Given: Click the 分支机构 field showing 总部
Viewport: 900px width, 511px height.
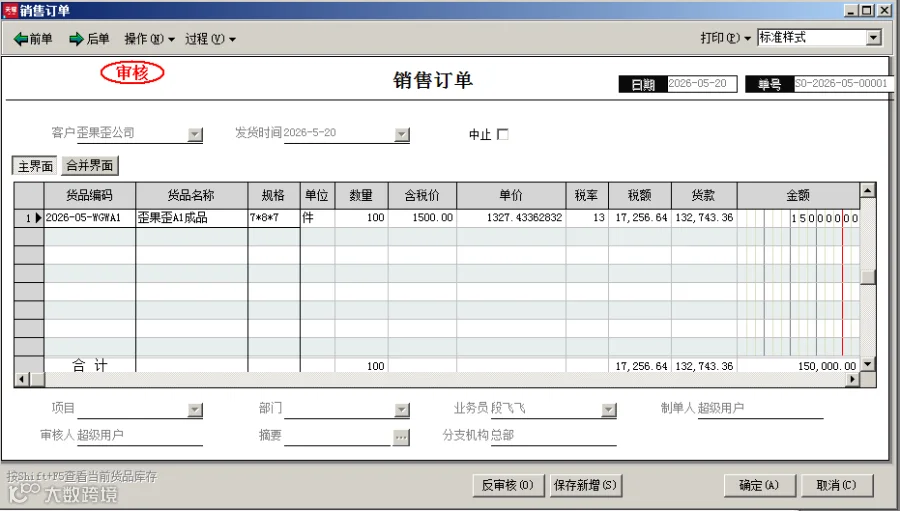Looking at the screenshot, I should pos(553,435).
